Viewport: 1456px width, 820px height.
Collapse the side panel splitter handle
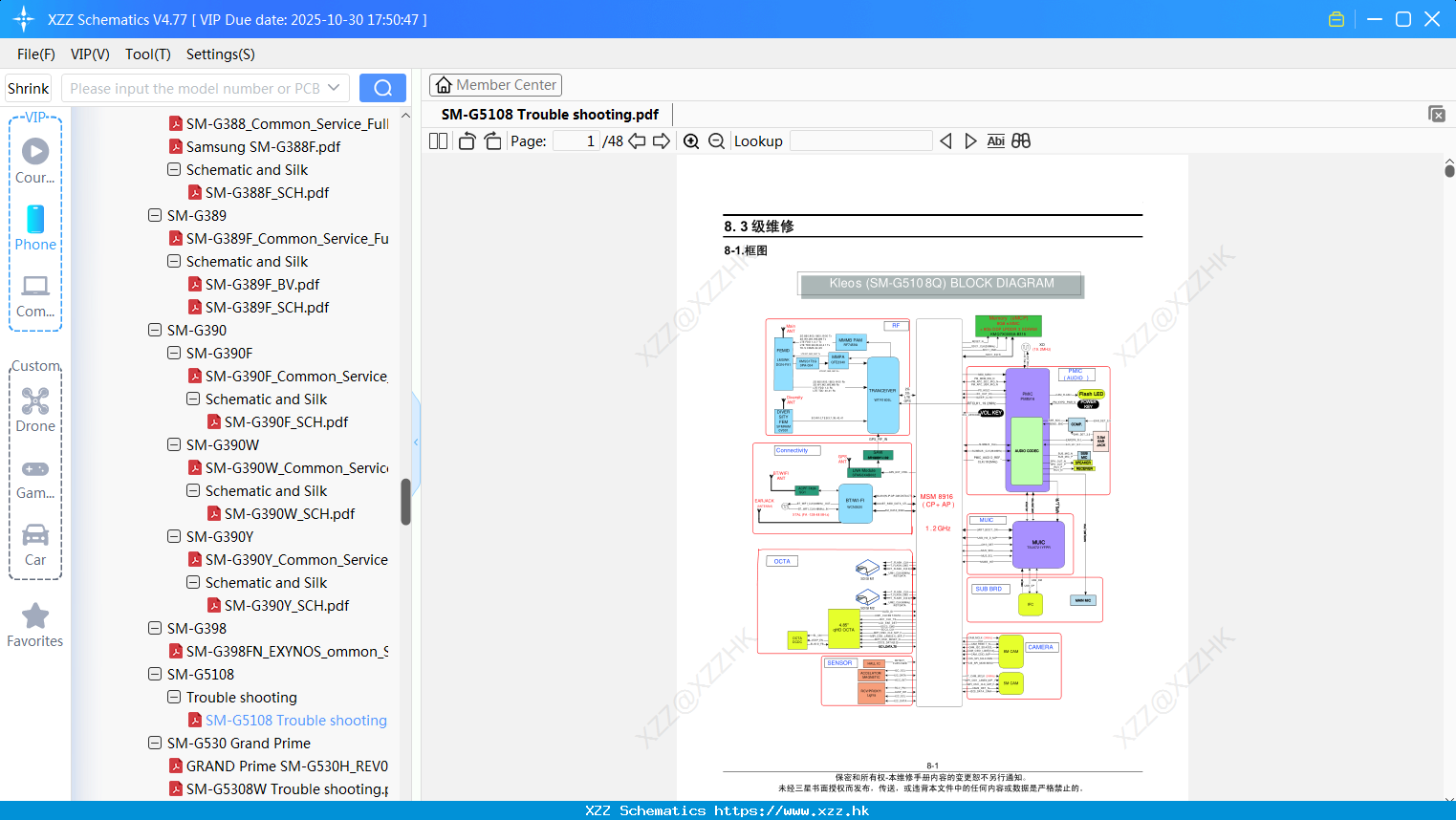pos(416,442)
